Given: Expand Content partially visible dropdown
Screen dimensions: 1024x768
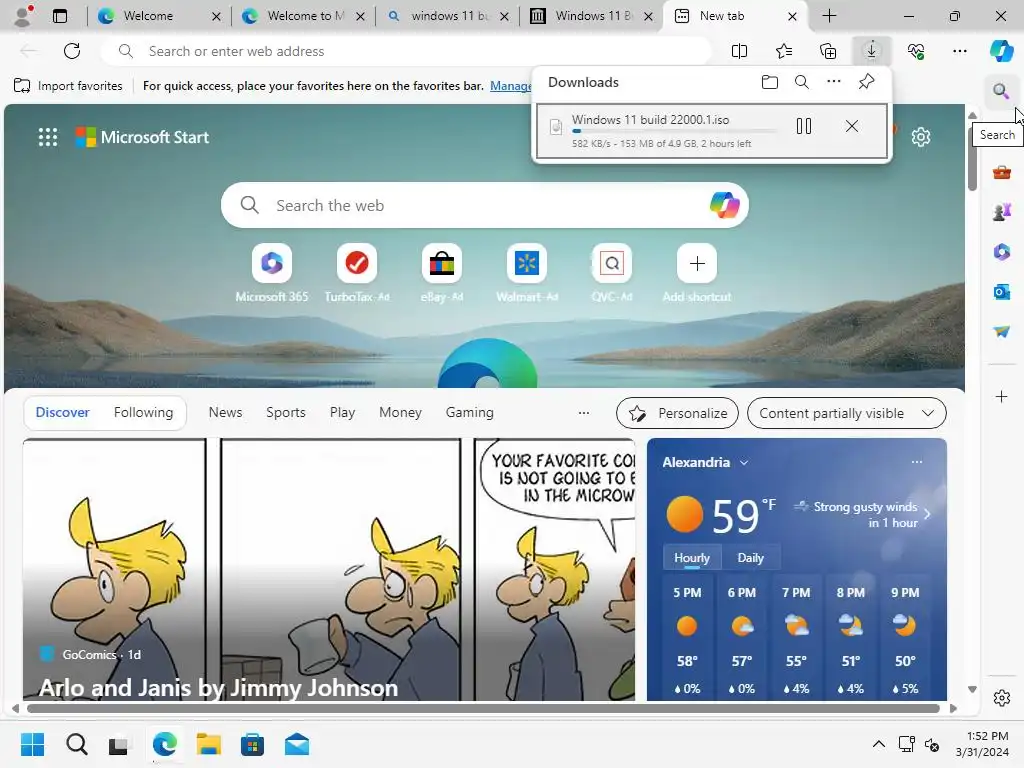Looking at the screenshot, I should (846, 413).
